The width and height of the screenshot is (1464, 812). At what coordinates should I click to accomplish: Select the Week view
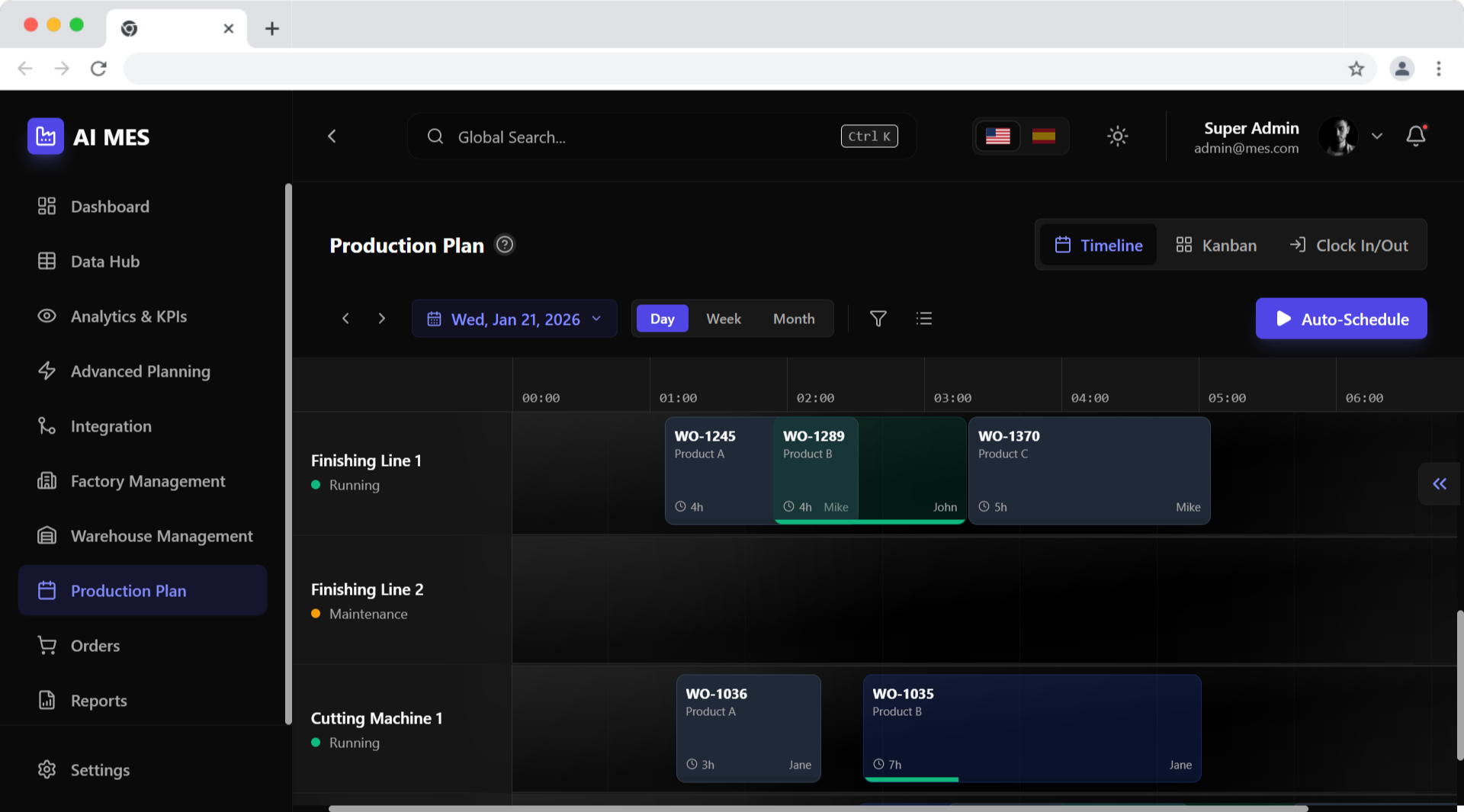pos(724,319)
